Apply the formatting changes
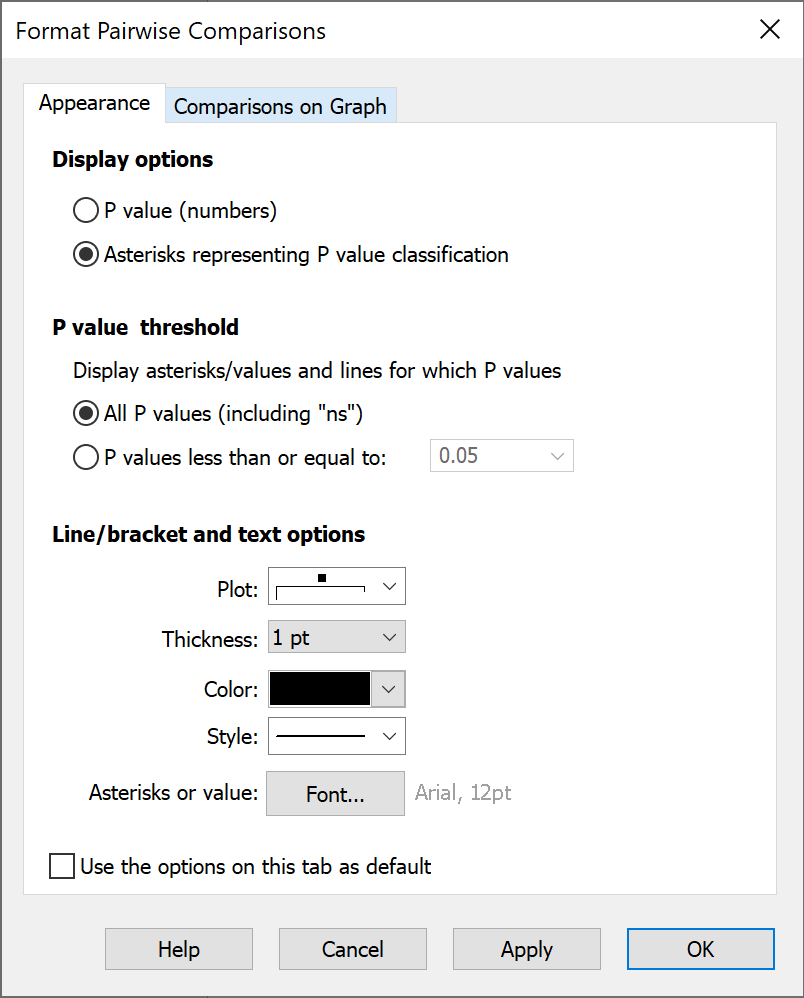804x998 pixels. tap(526, 949)
